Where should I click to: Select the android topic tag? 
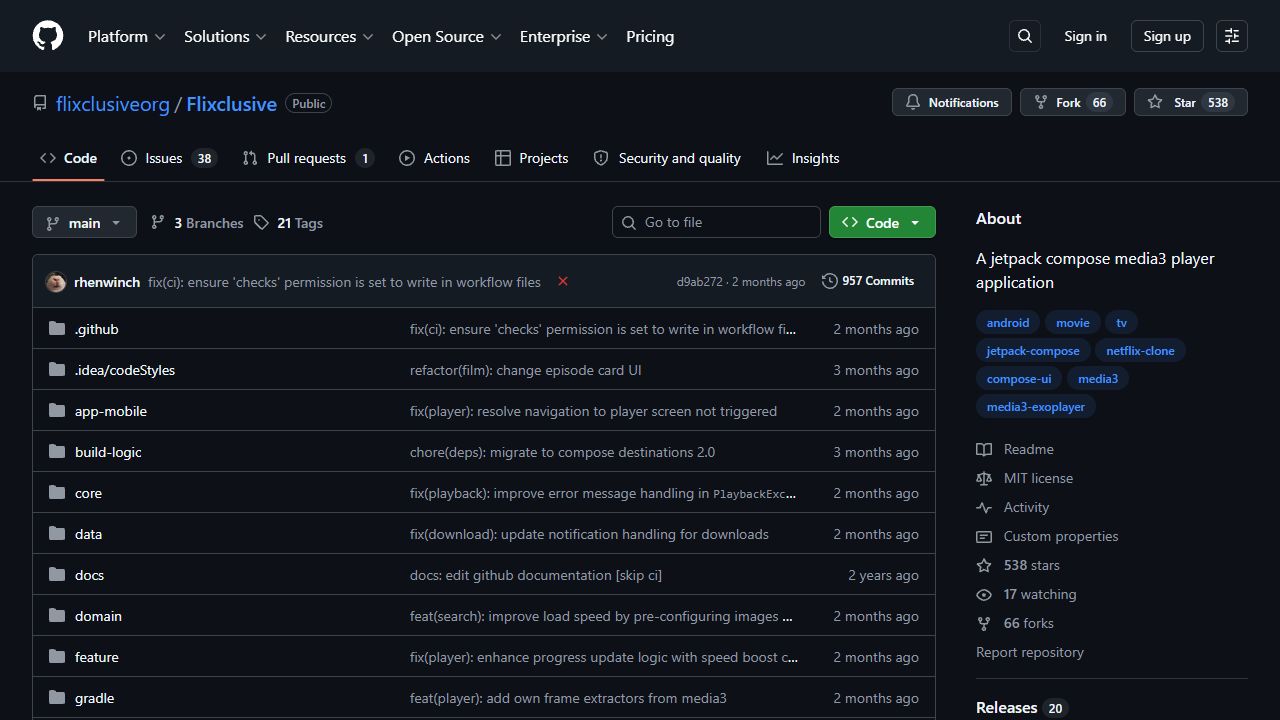pyautogui.click(x=1008, y=323)
